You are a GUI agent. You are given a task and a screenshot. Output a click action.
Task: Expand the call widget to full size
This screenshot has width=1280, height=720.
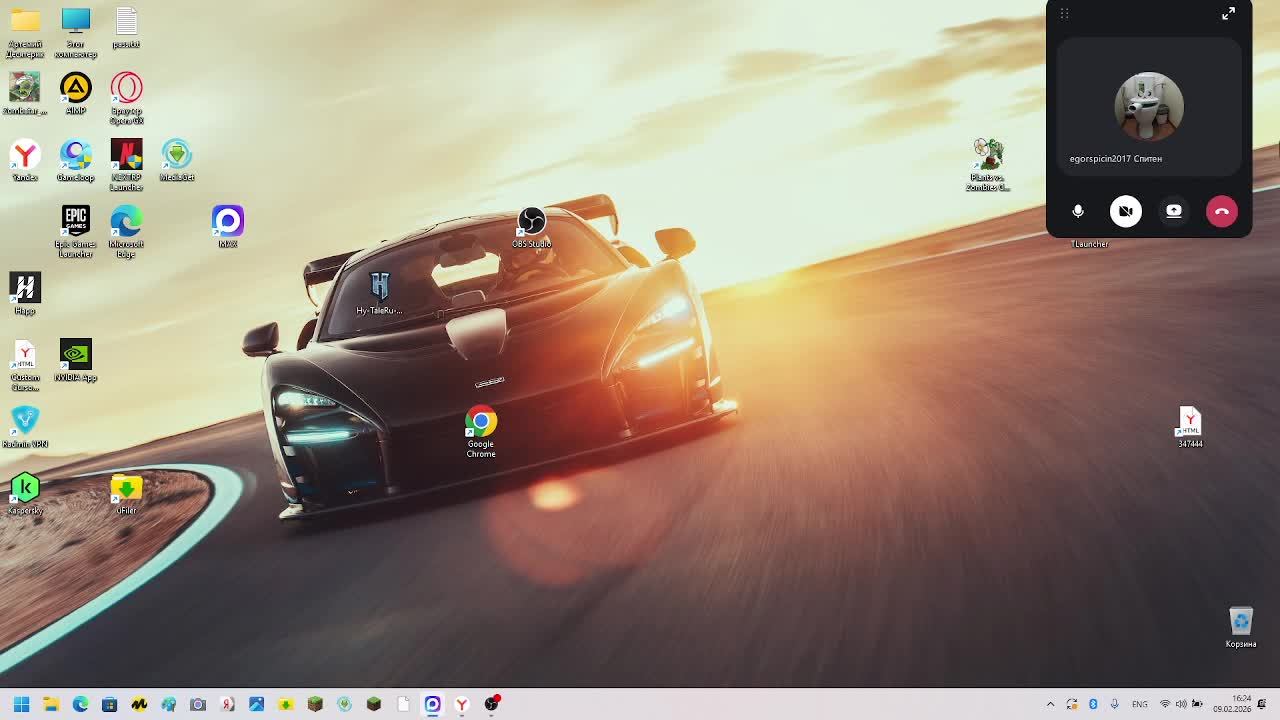click(1228, 13)
